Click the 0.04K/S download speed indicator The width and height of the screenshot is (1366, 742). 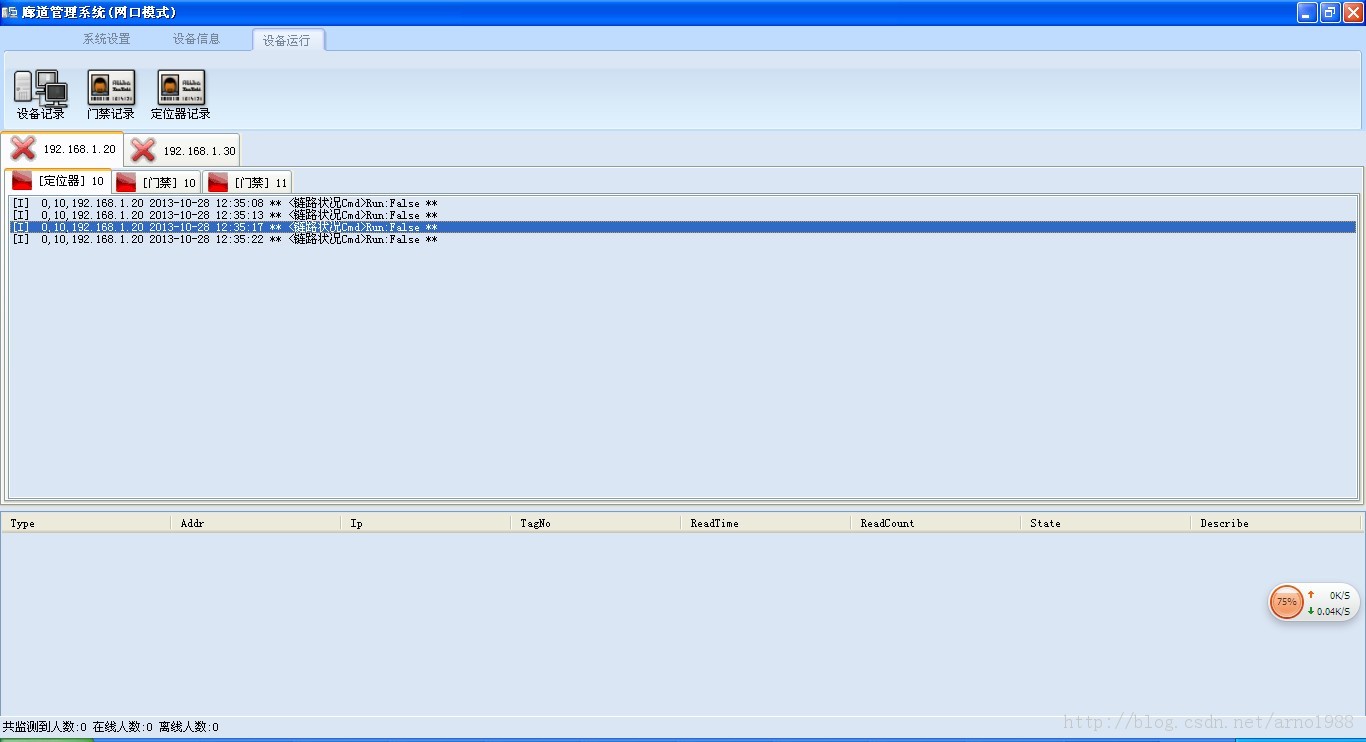point(1330,611)
